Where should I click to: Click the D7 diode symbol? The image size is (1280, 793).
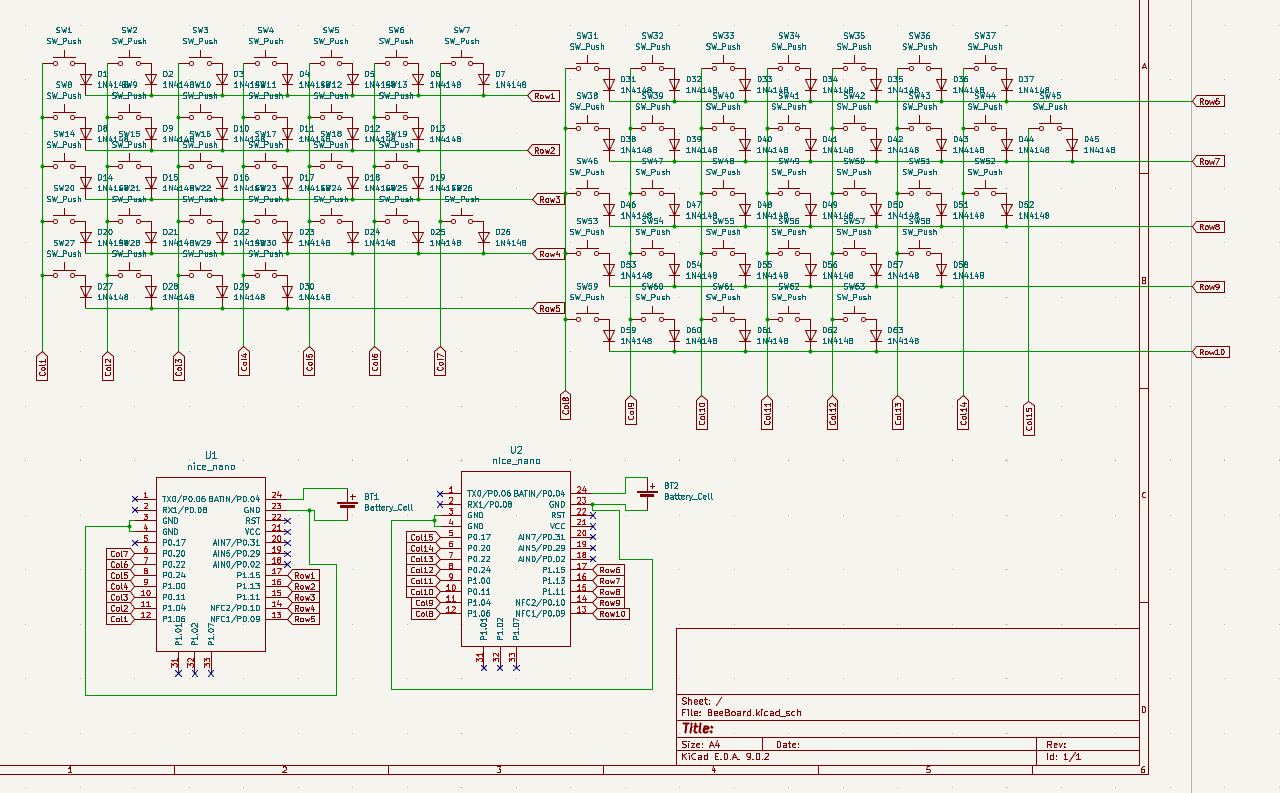click(484, 80)
